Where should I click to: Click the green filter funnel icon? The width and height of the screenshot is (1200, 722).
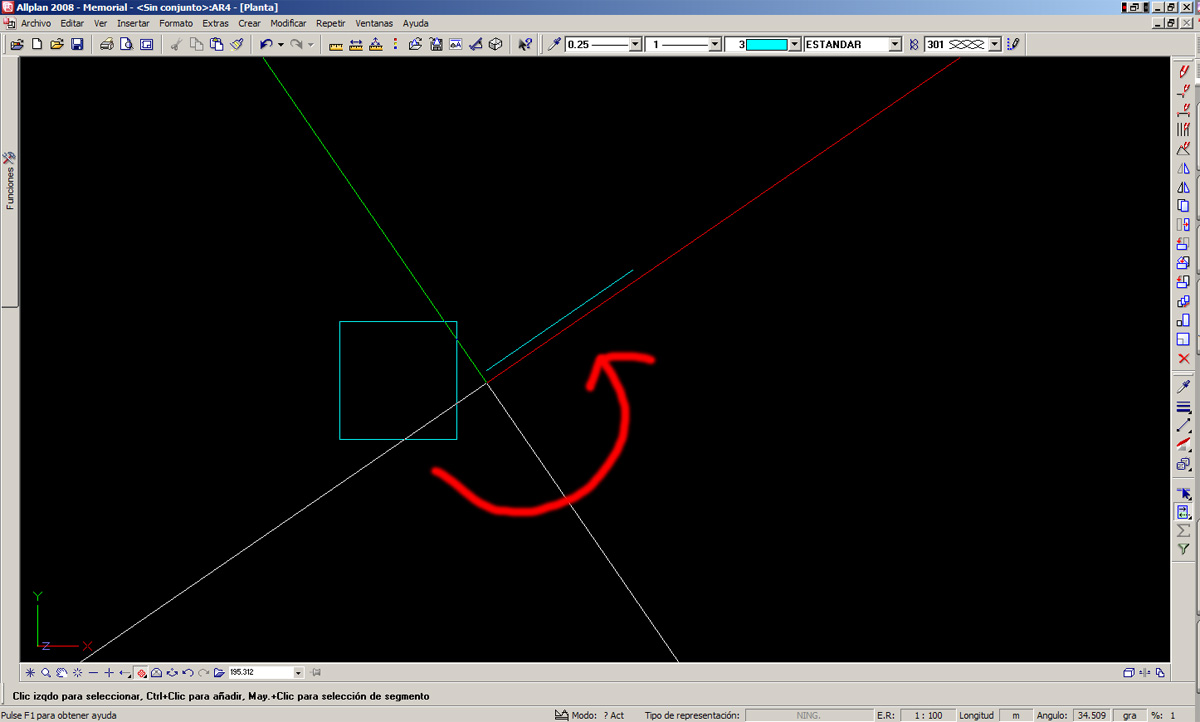click(x=1183, y=549)
